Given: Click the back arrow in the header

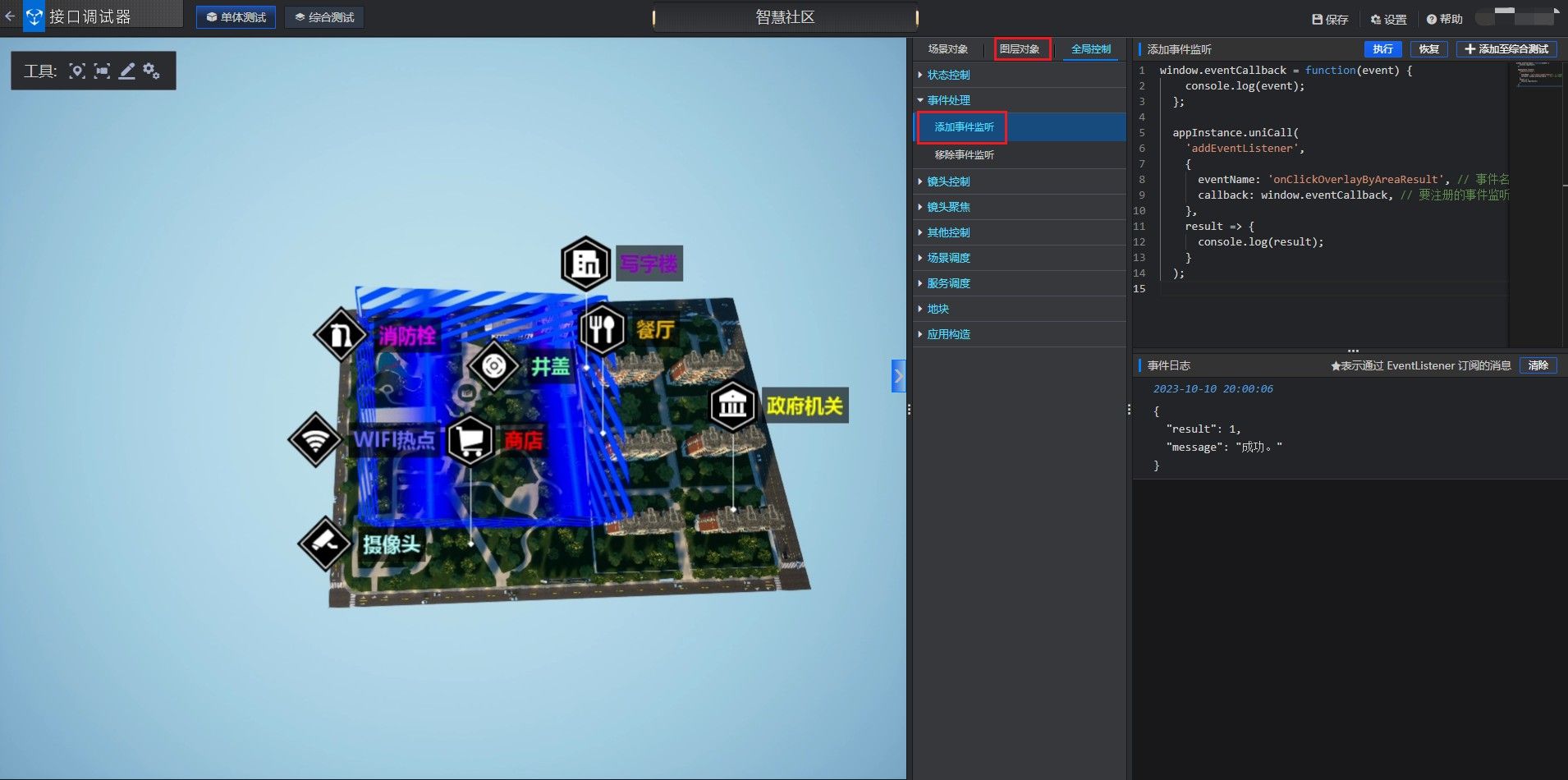Looking at the screenshot, I should click(10, 16).
